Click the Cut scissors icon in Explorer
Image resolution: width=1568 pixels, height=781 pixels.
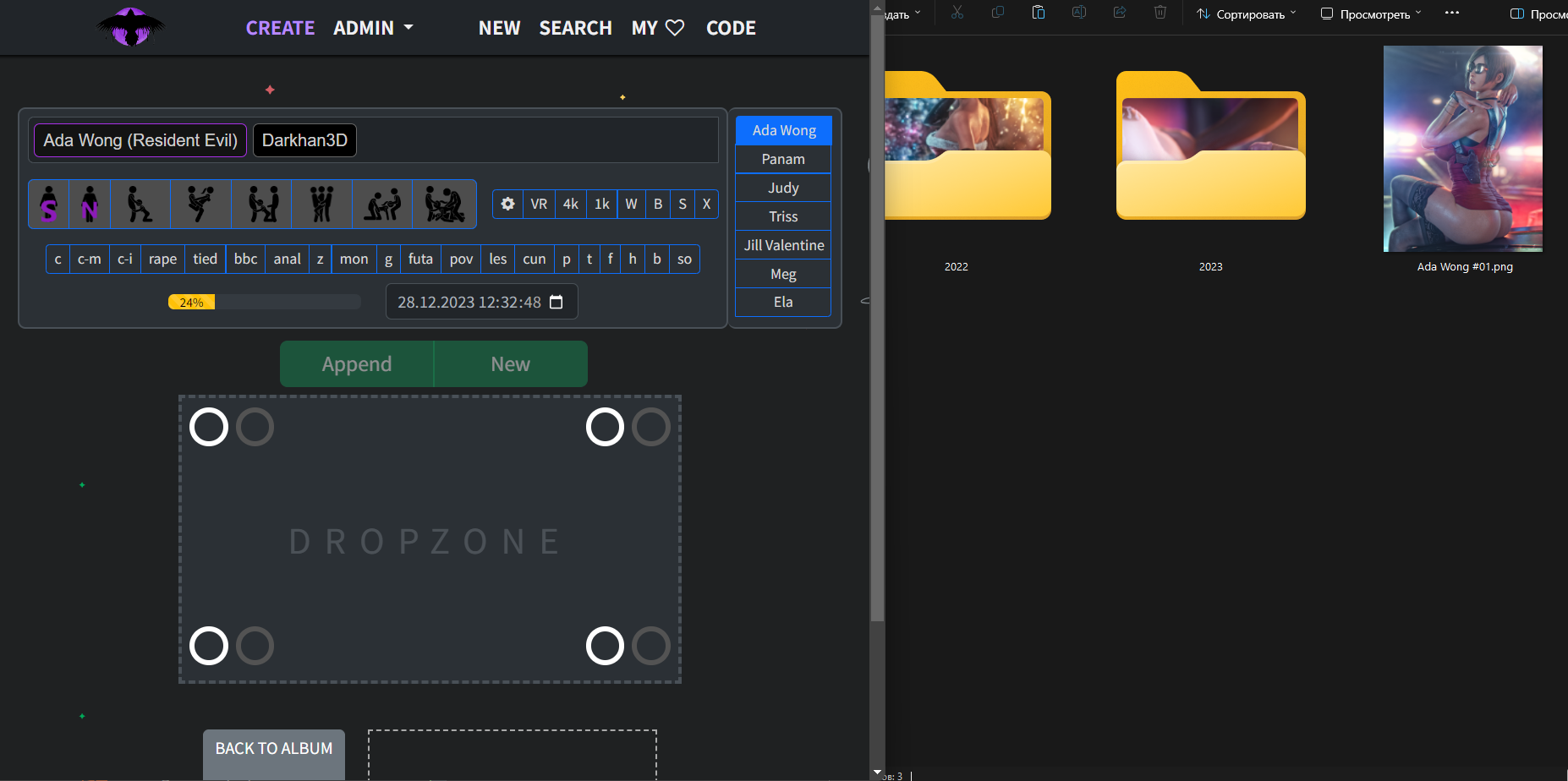957,13
